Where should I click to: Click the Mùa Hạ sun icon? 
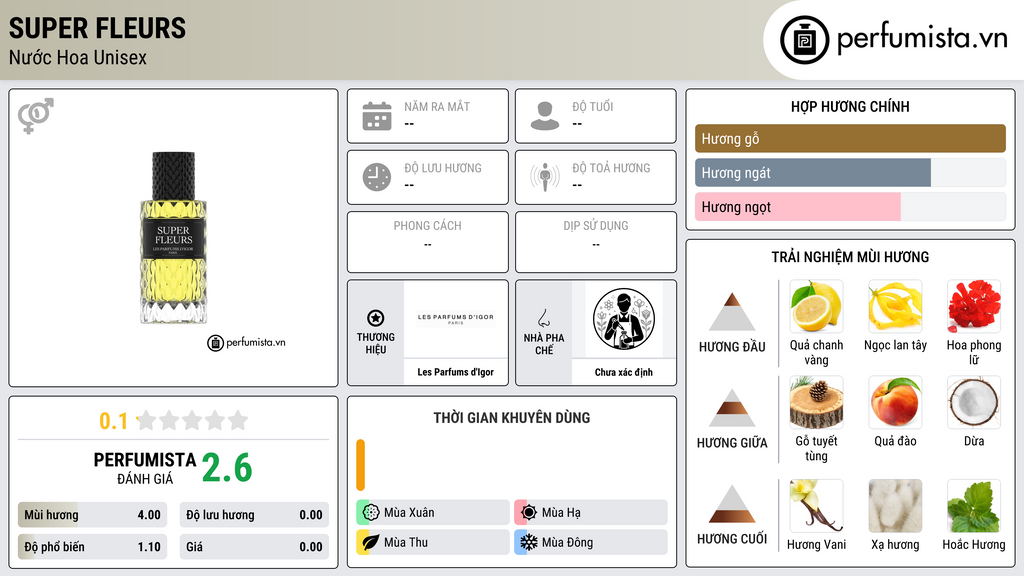tap(529, 513)
